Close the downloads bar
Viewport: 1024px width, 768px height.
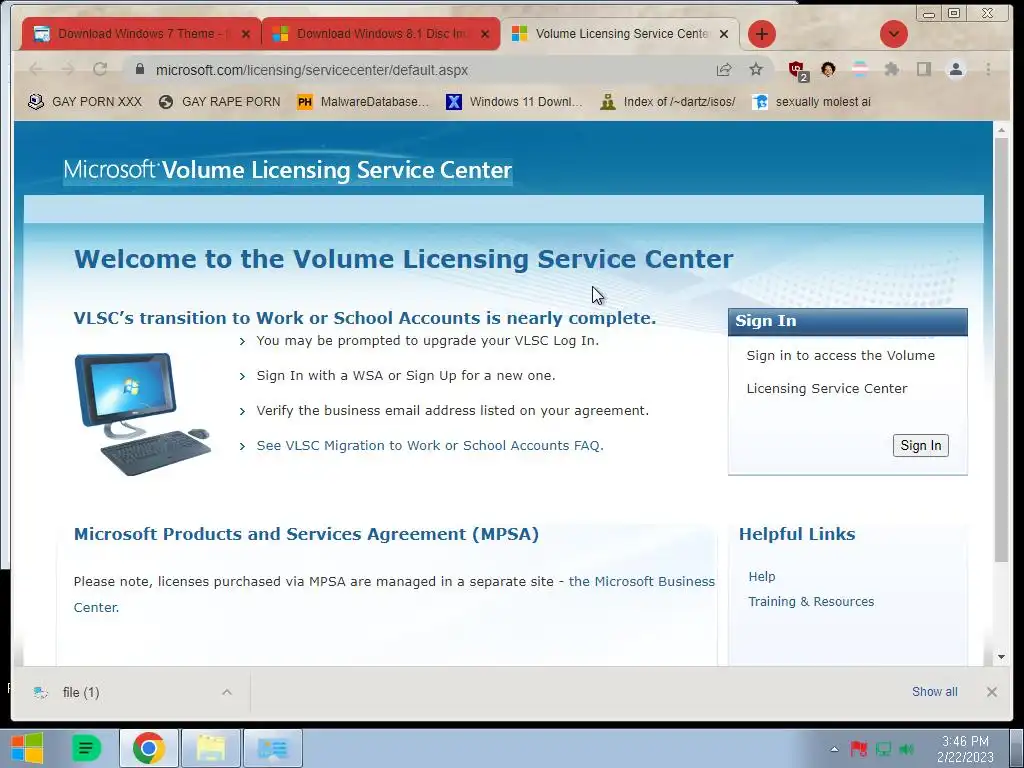tap(991, 692)
